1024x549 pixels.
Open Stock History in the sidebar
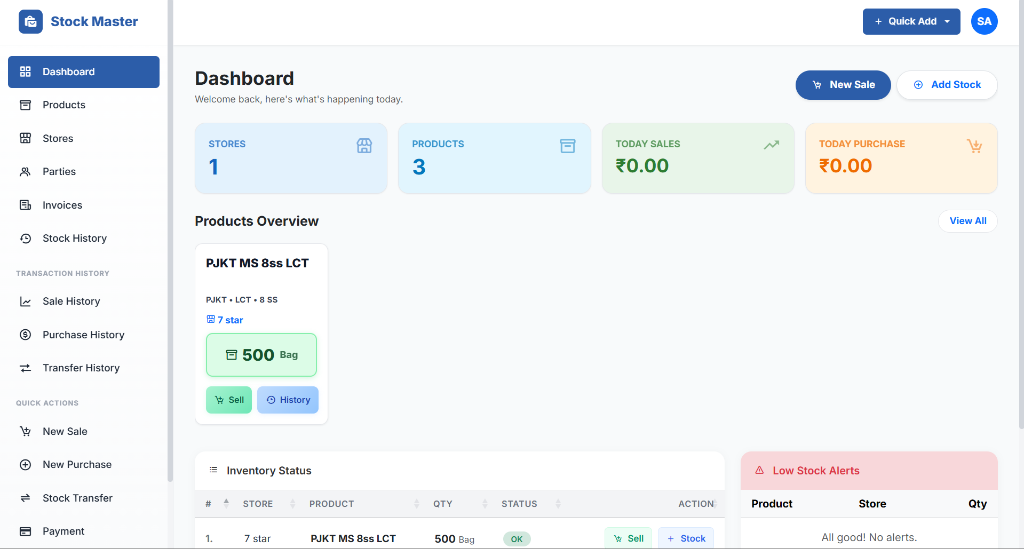pos(84,238)
